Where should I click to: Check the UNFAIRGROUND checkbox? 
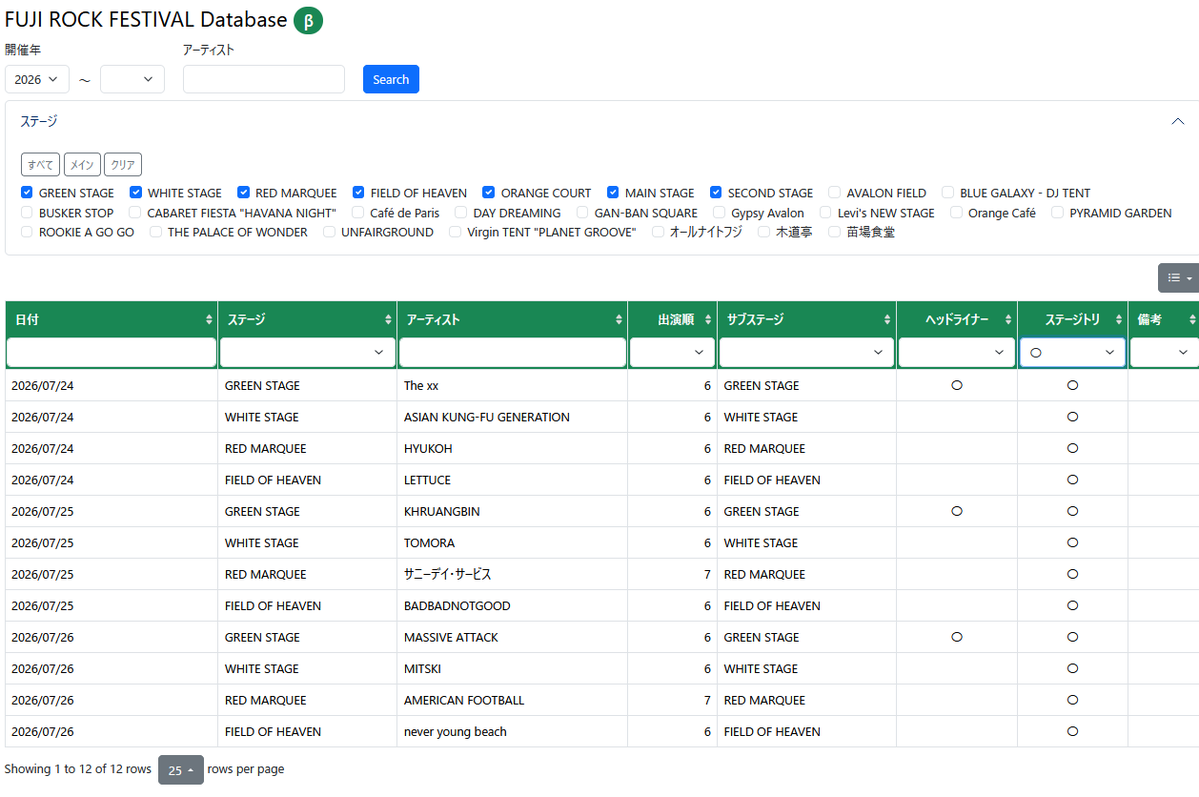click(329, 231)
